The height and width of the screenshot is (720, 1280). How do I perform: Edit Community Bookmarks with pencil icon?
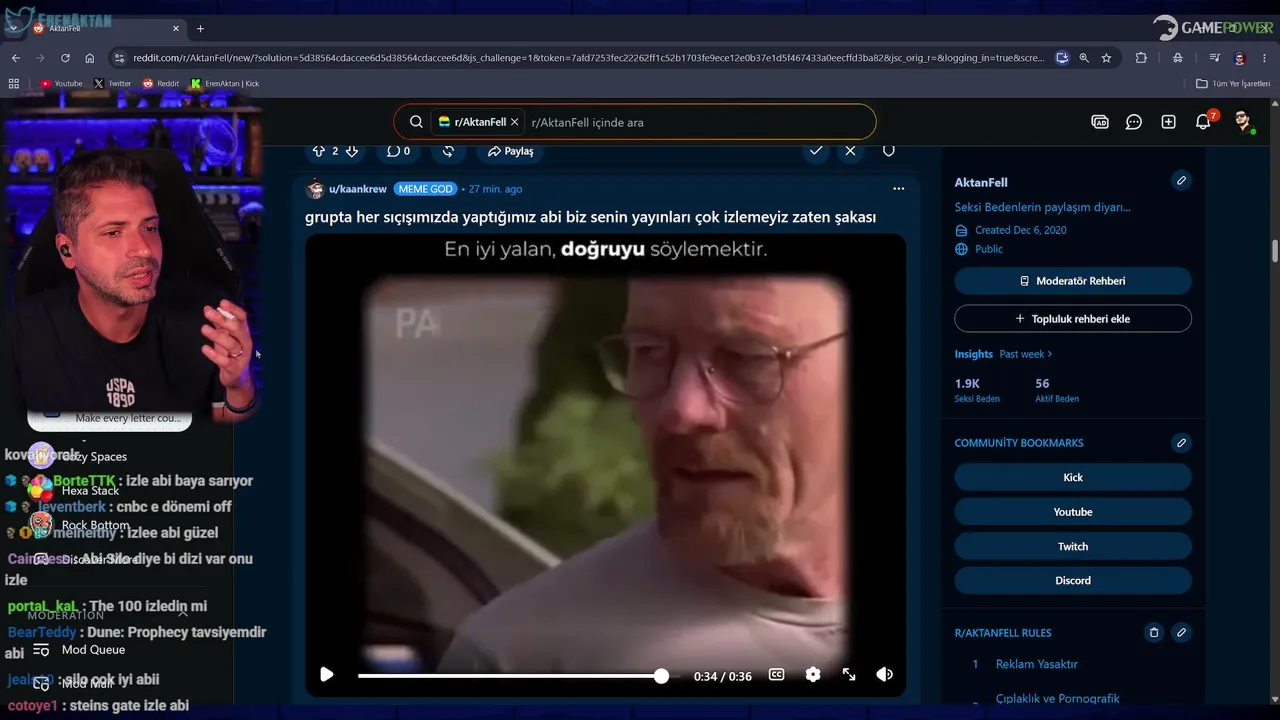pyautogui.click(x=1181, y=443)
